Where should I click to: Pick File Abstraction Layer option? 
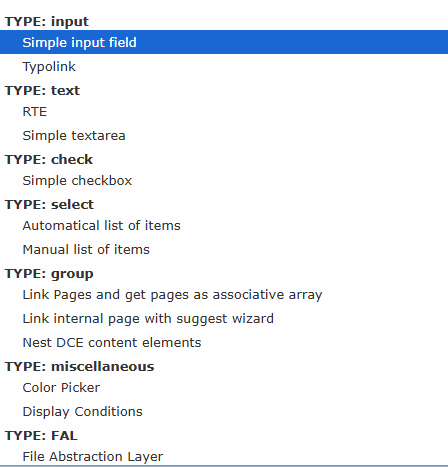click(x=224, y=456)
